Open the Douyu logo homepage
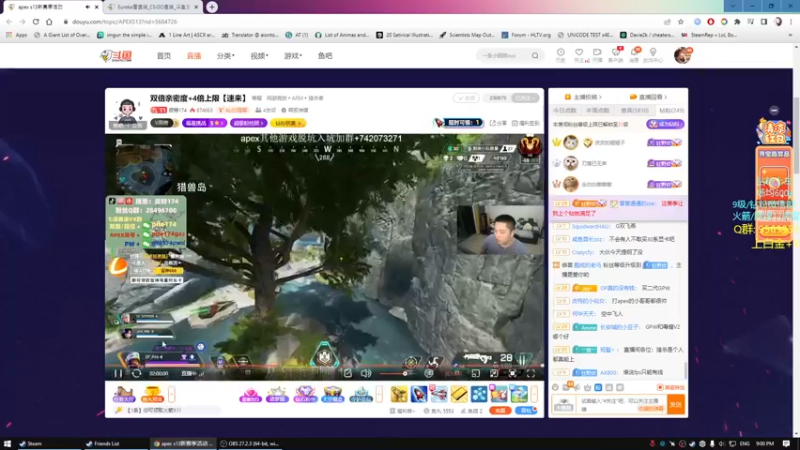The height and width of the screenshot is (450, 800). pyautogui.click(x=116, y=56)
